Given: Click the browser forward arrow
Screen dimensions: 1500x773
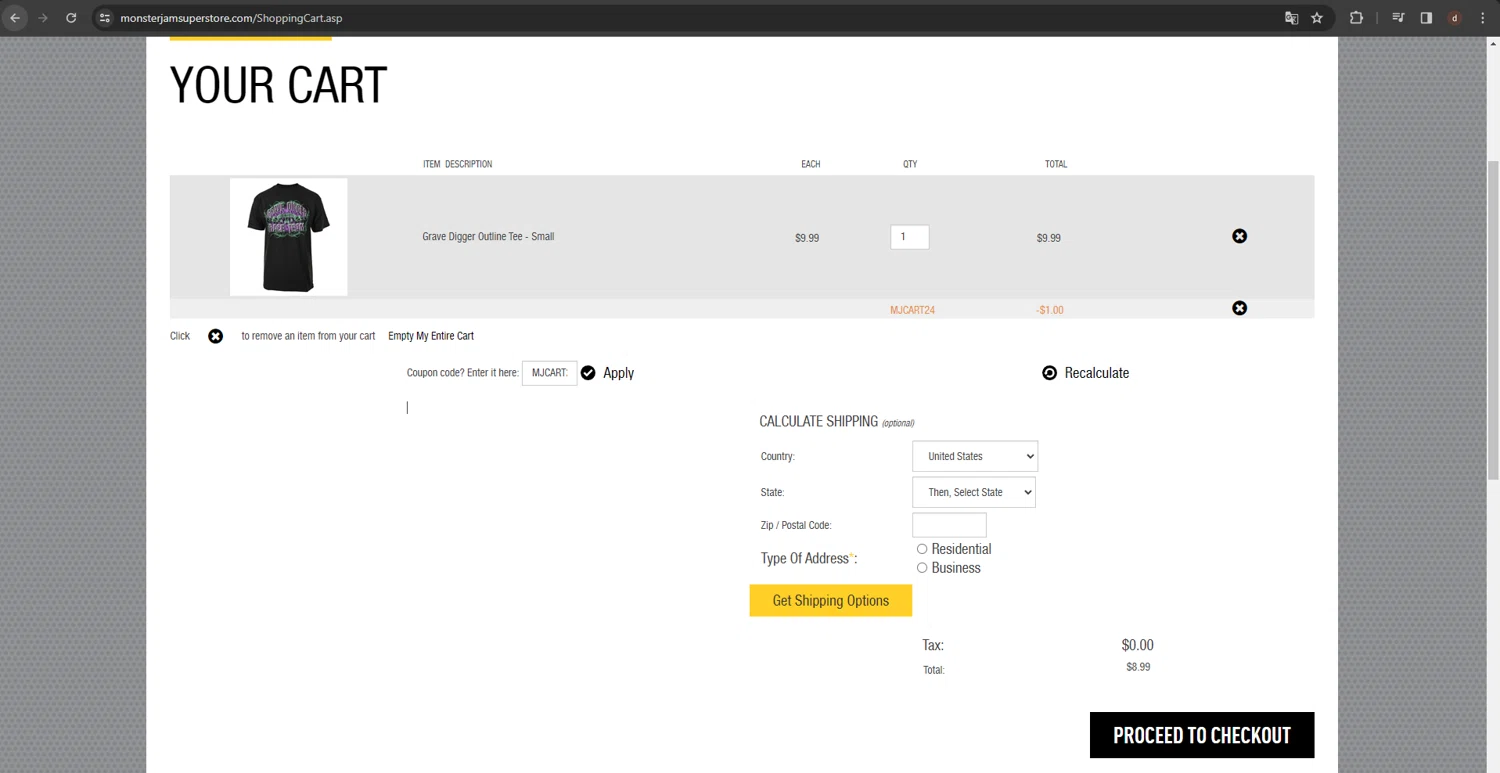Looking at the screenshot, I should (43, 18).
